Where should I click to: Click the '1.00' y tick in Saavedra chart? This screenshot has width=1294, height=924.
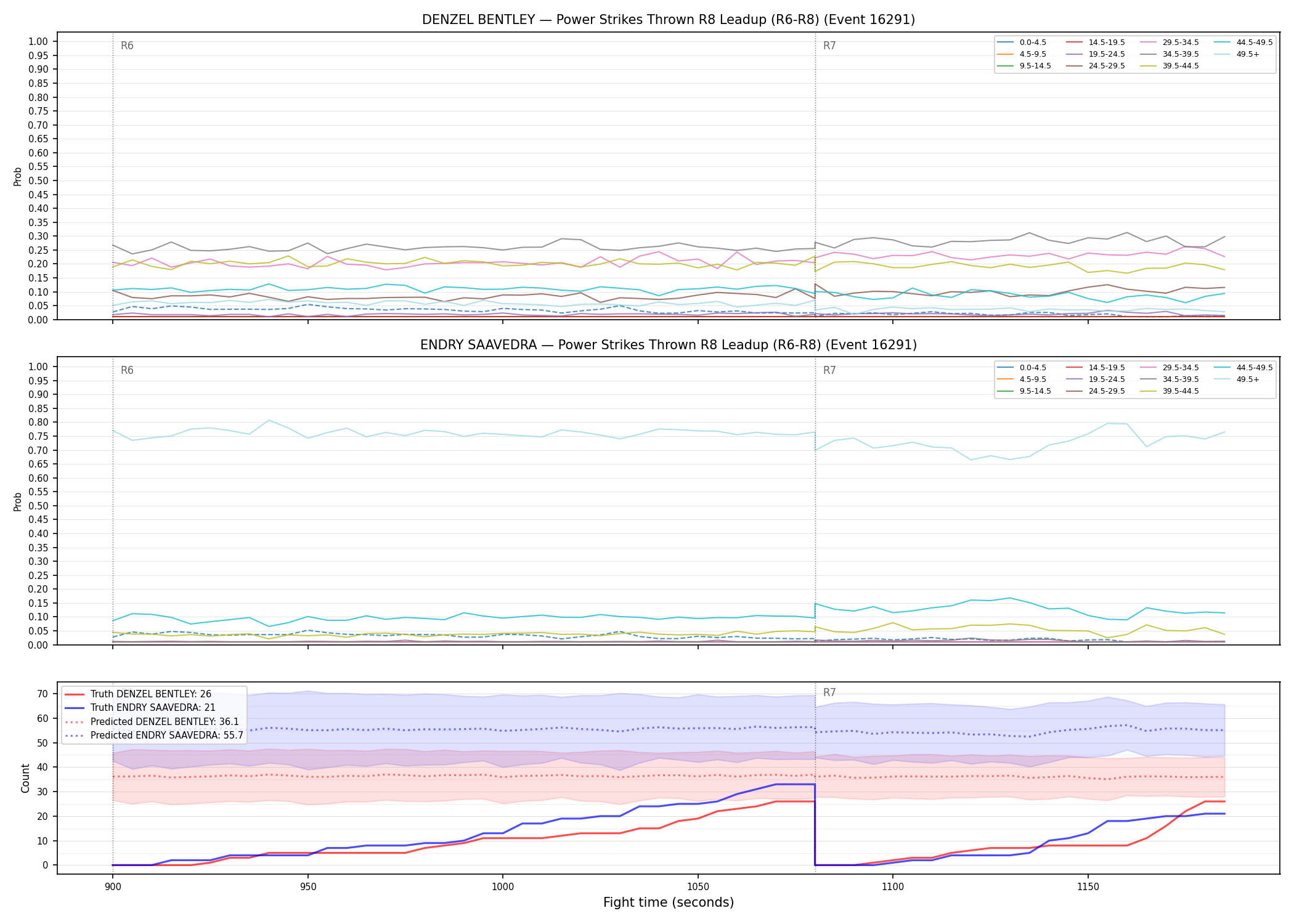coord(38,367)
